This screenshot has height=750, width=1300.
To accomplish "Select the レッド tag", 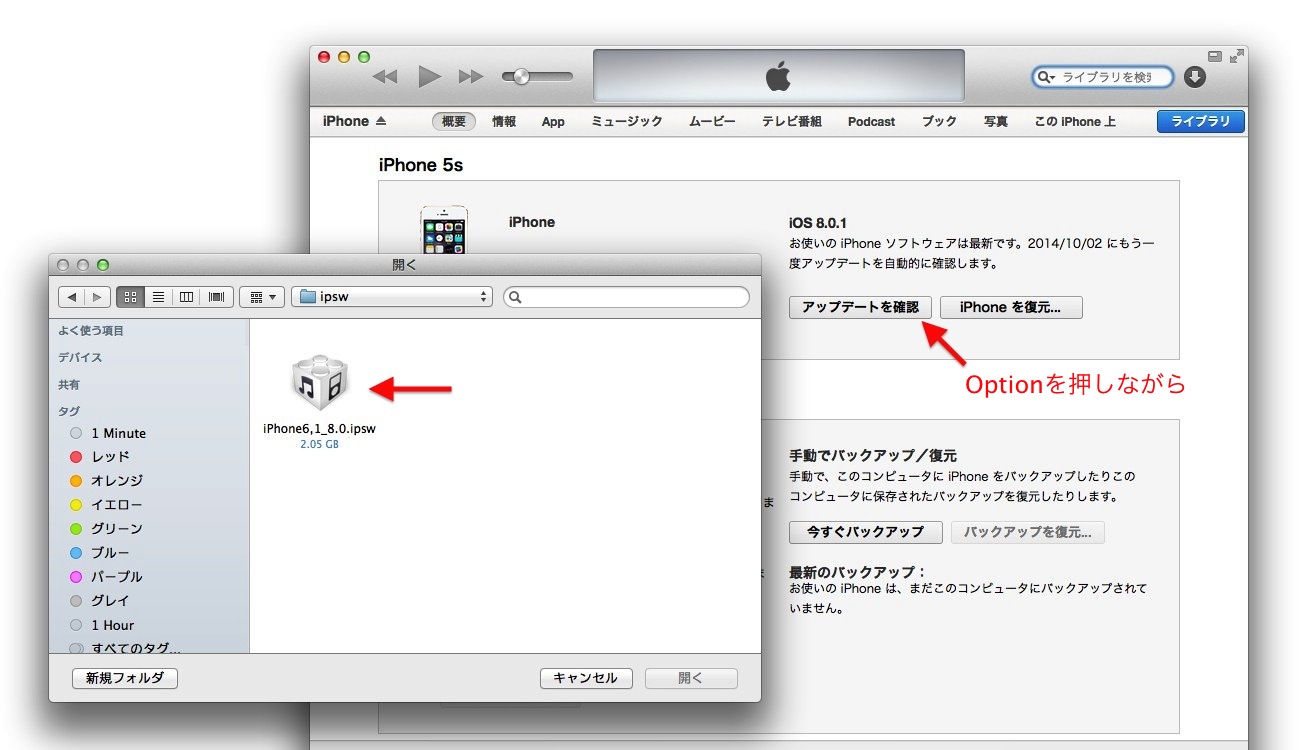I will (x=100, y=457).
